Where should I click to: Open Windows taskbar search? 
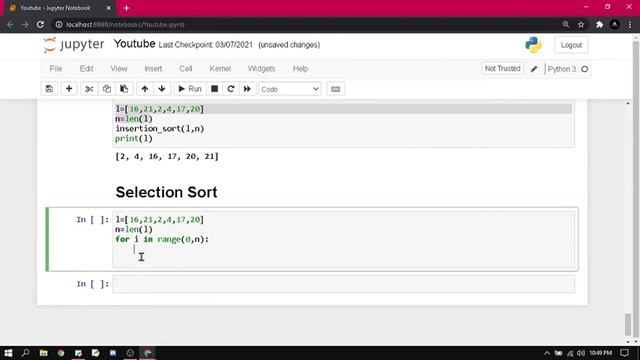25,353
